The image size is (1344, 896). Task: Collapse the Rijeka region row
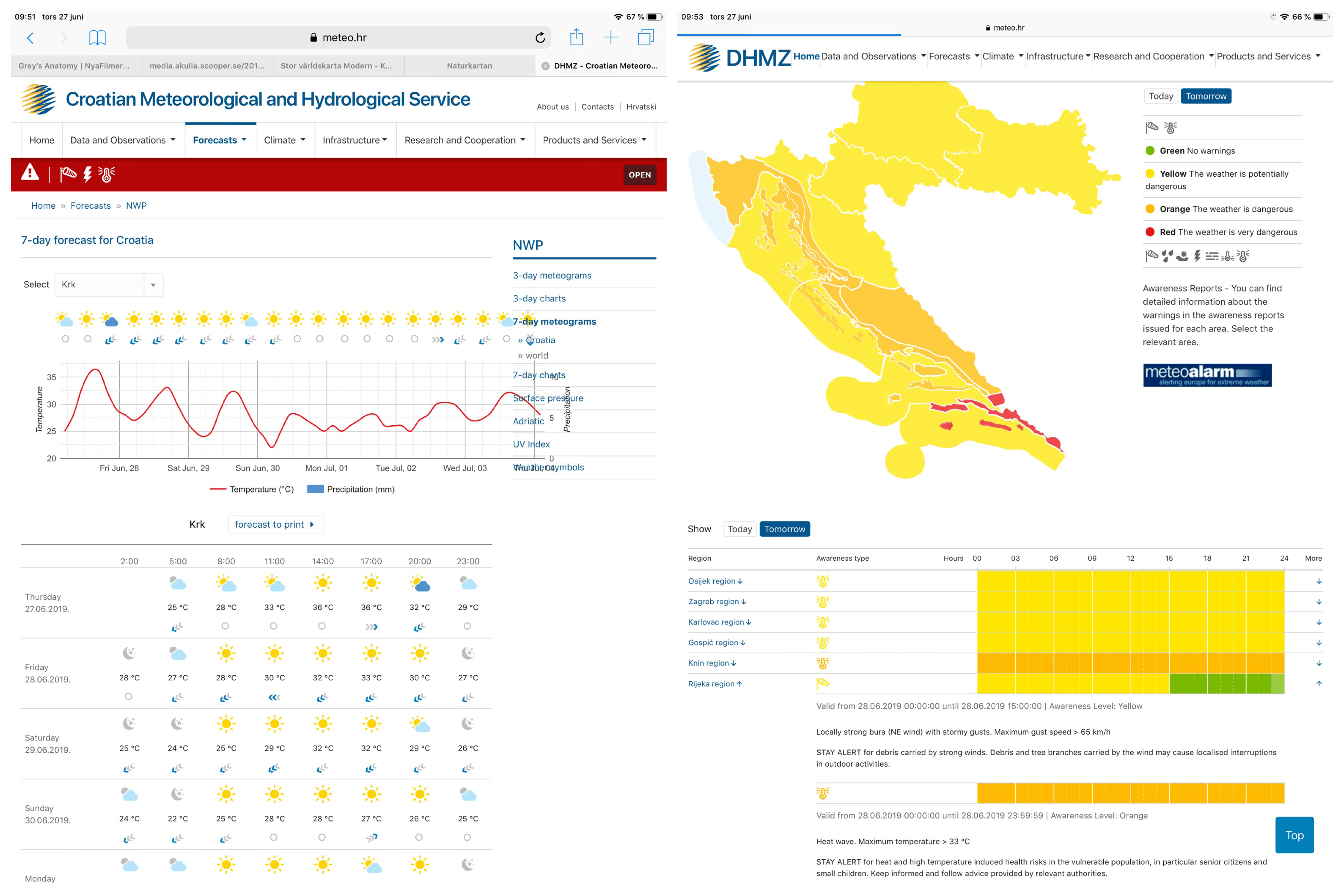coord(714,683)
